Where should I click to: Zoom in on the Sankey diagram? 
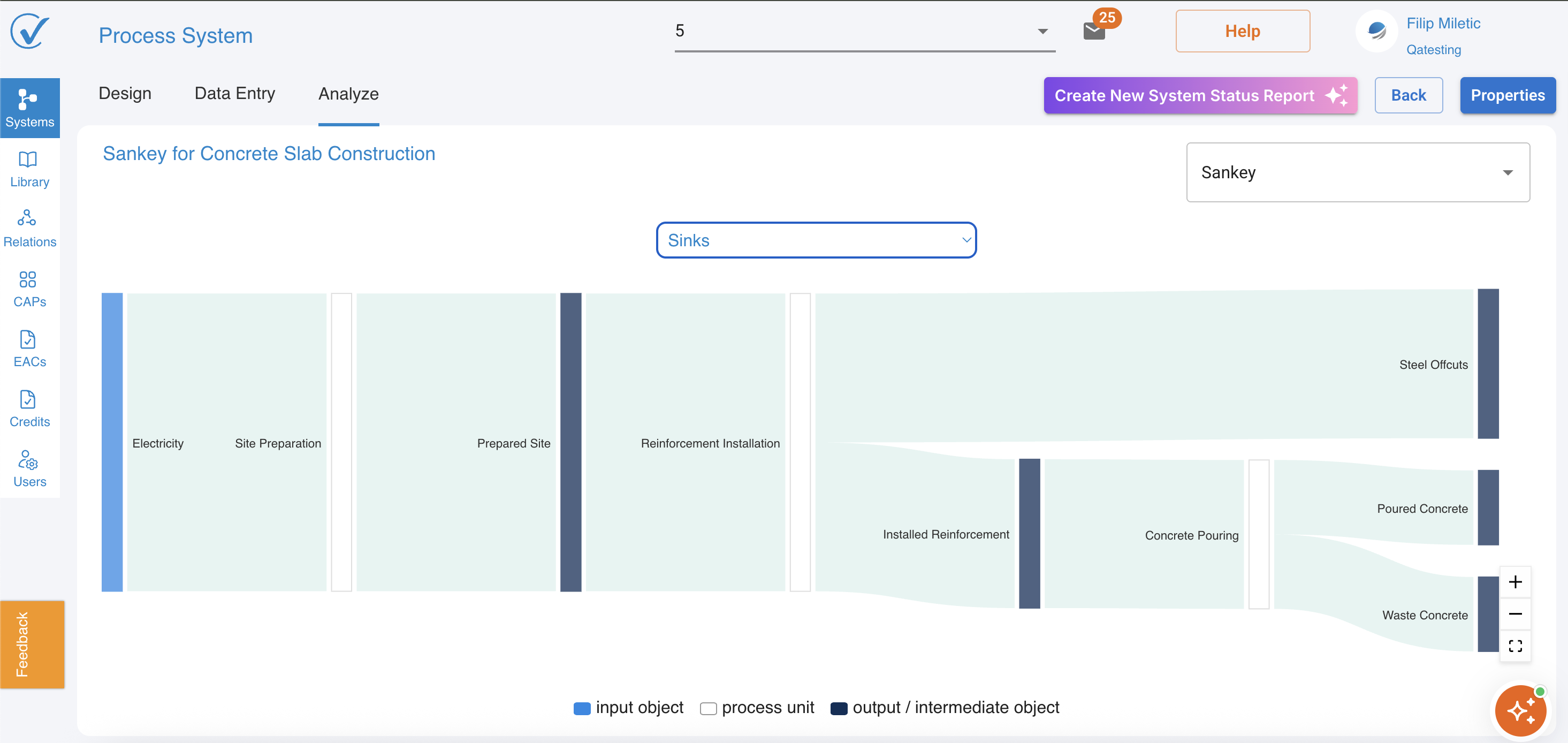[1515, 582]
